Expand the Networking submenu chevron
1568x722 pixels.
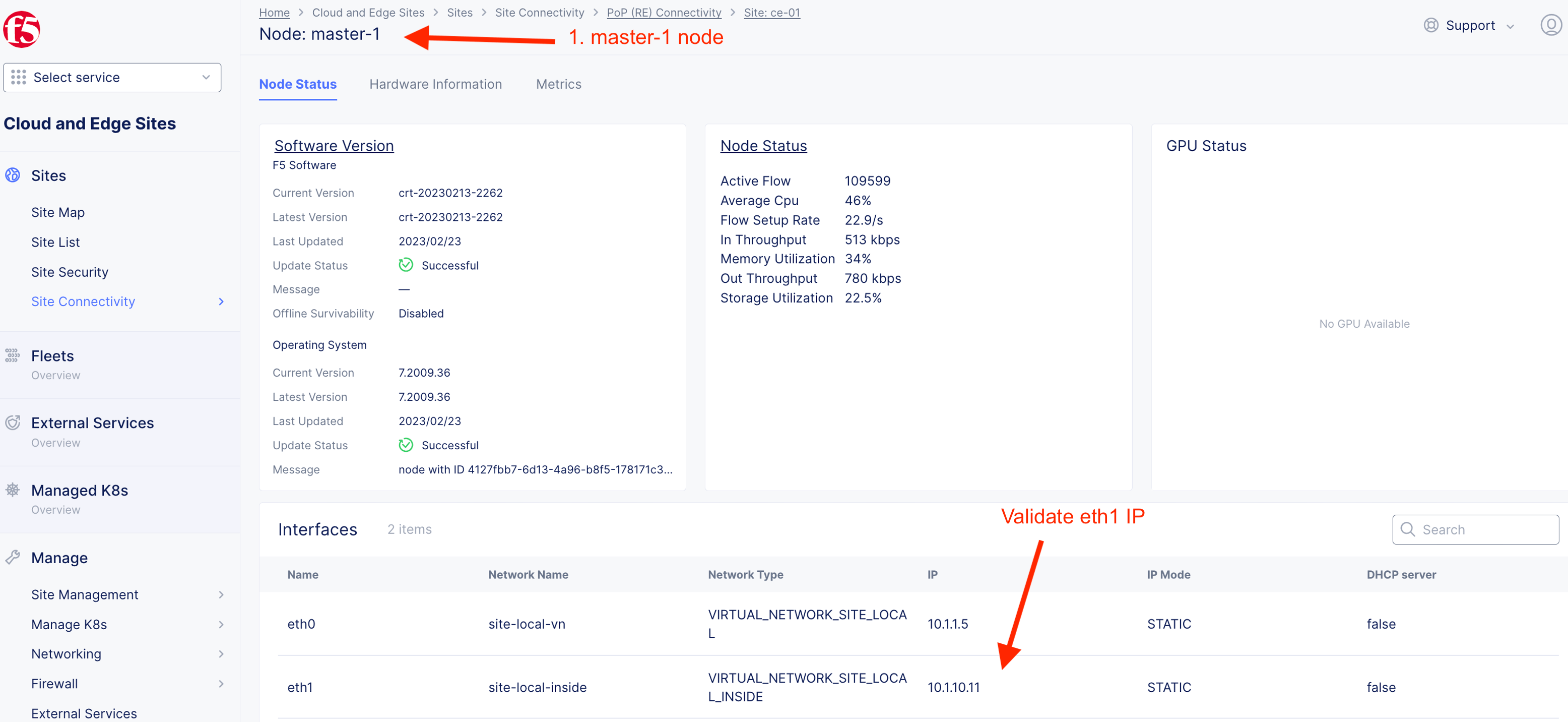pos(221,654)
